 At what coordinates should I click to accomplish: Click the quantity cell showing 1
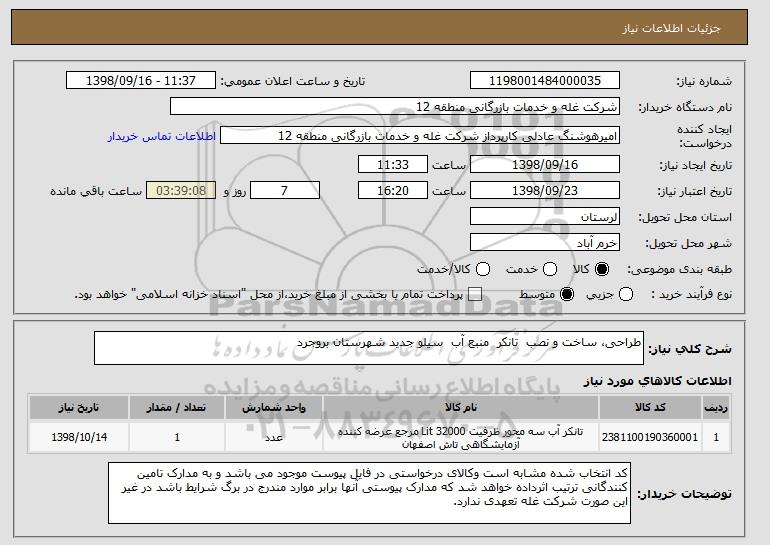tap(177, 437)
